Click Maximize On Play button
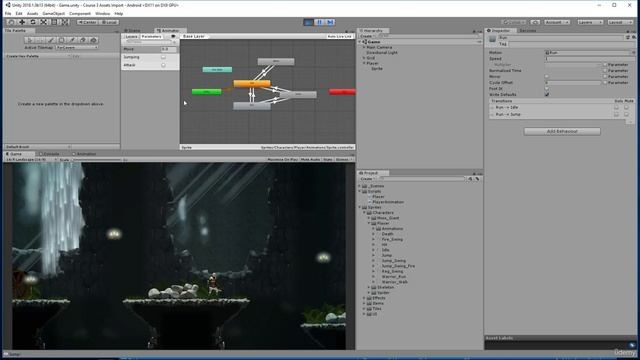 click(x=282, y=160)
